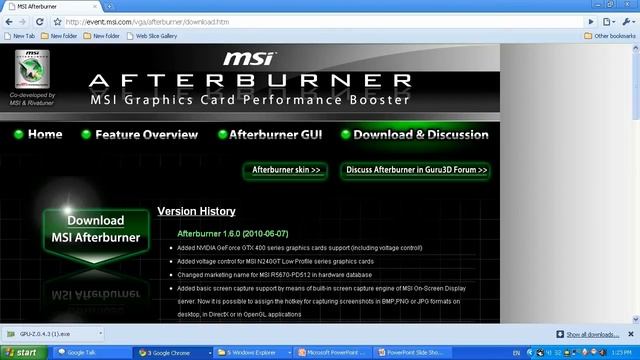Click the Afterburner 1.6.0 (2010-06-07) text
This screenshot has width=640, height=360.
click(x=233, y=233)
